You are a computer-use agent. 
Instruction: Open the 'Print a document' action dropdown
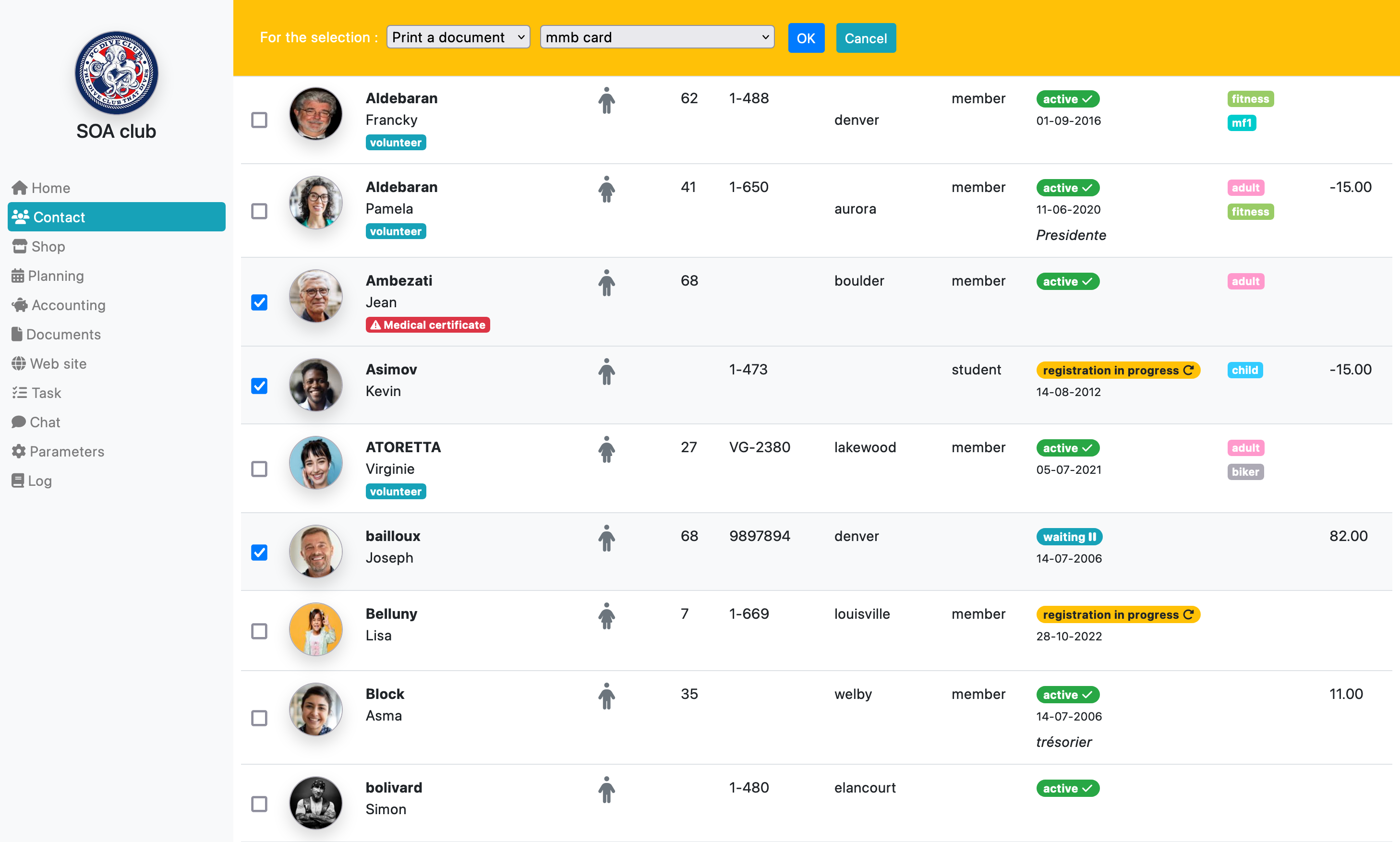tap(458, 37)
